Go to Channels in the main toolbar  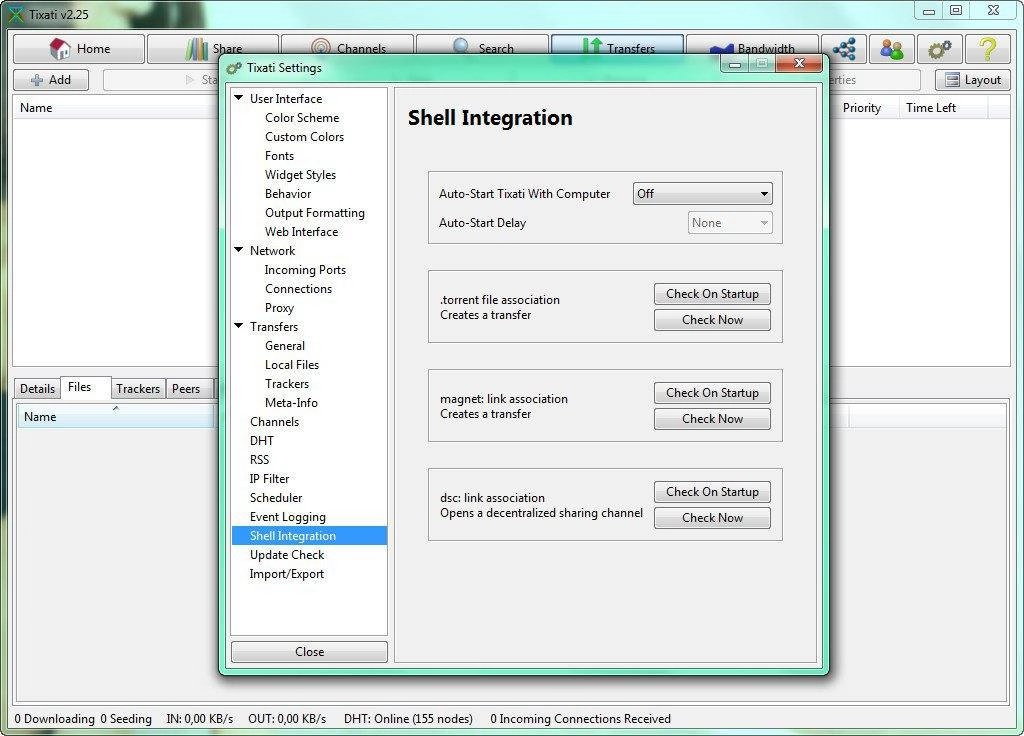point(347,48)
